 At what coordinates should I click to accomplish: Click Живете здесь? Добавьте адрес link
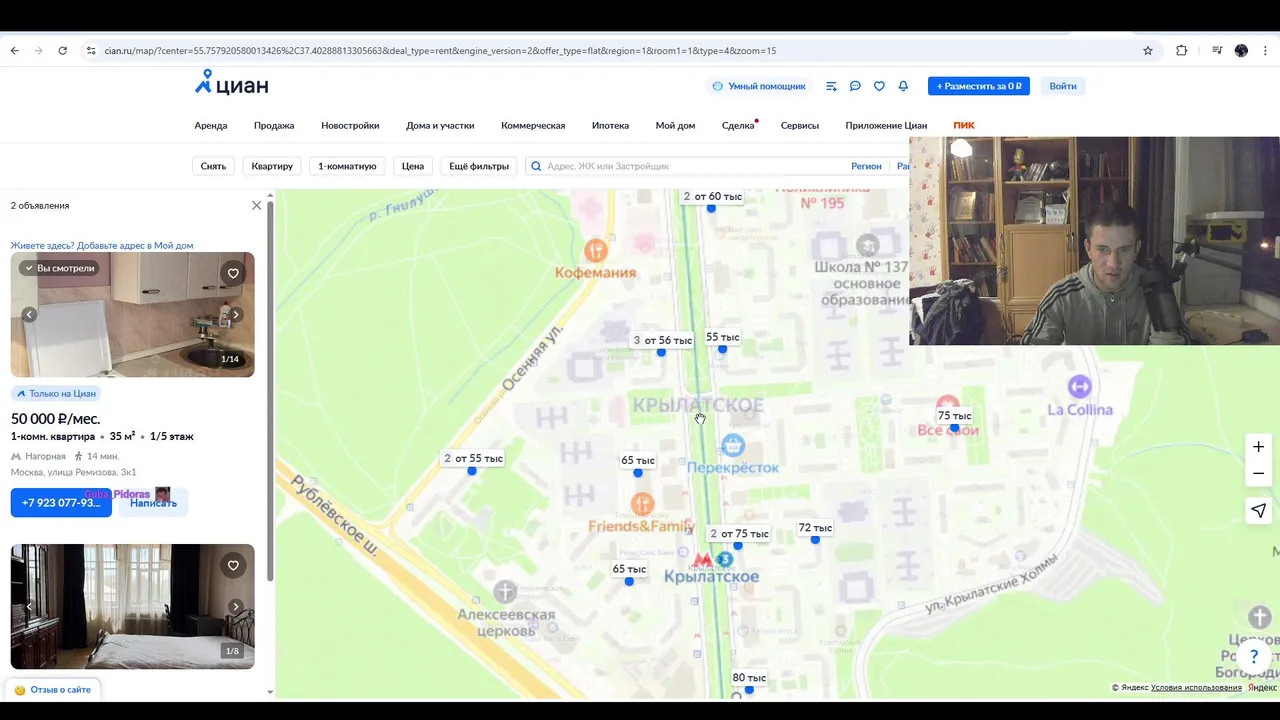(102, 245)
